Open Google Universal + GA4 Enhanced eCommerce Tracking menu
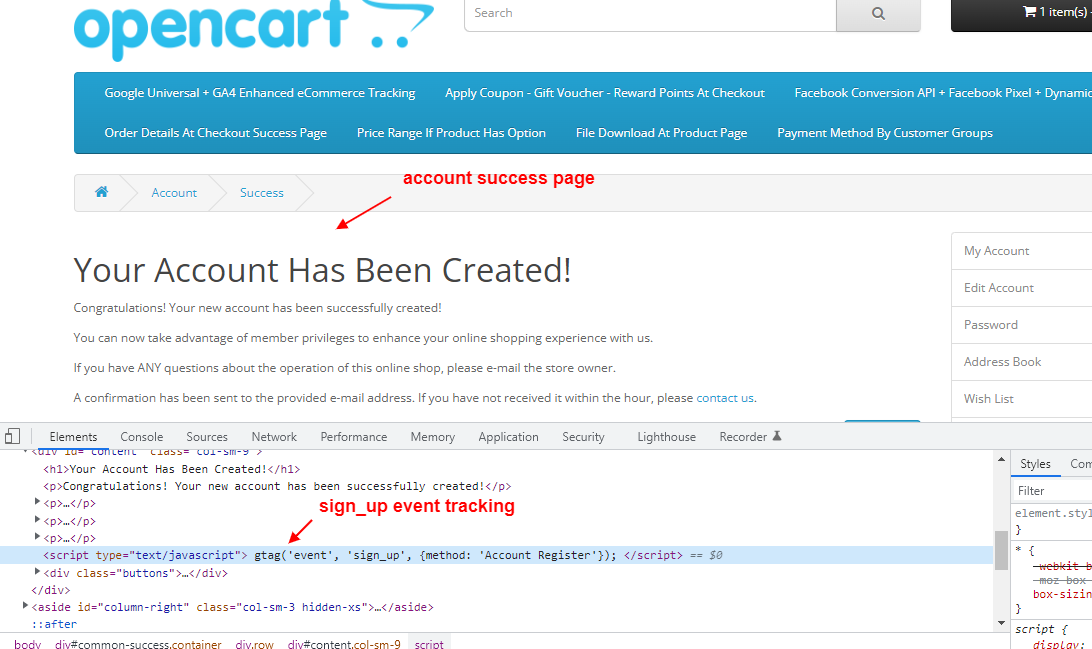 [x=260, y=93]
